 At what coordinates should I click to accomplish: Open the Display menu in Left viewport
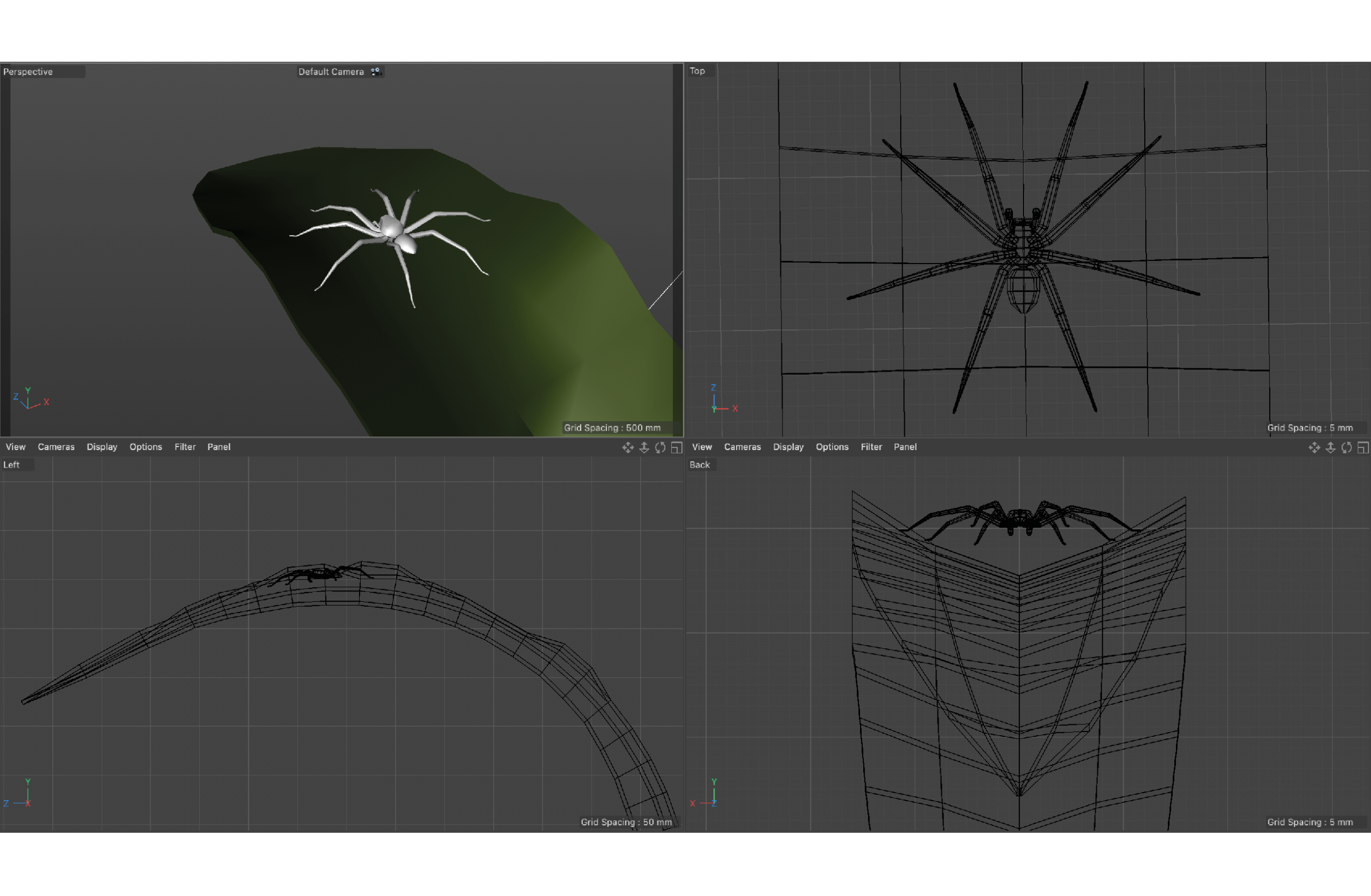point(101,447)
